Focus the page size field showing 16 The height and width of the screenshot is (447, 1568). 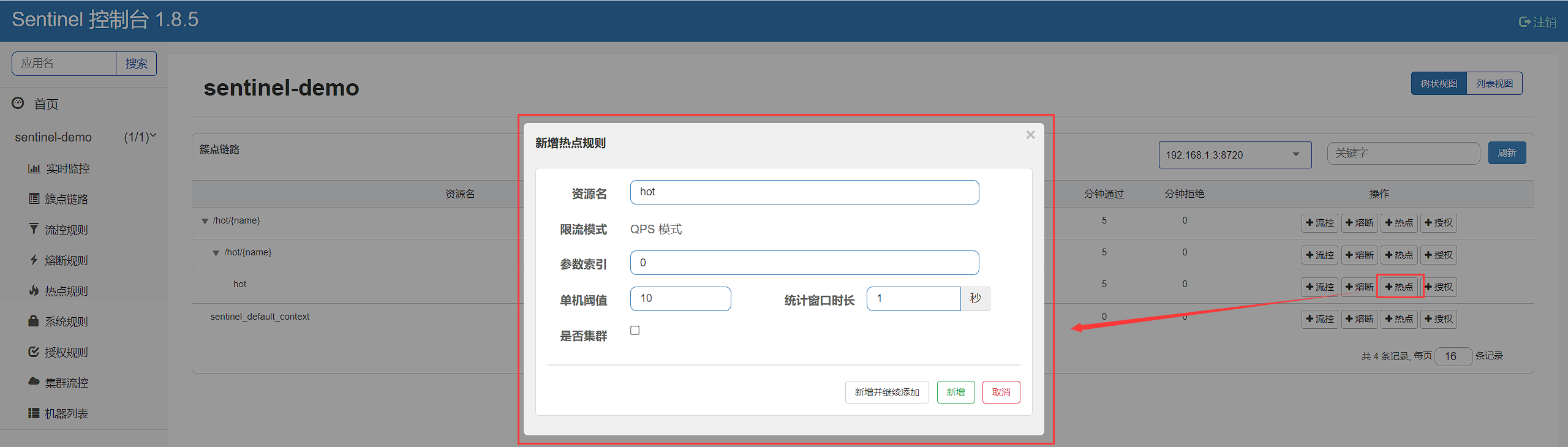point(1453,356)
